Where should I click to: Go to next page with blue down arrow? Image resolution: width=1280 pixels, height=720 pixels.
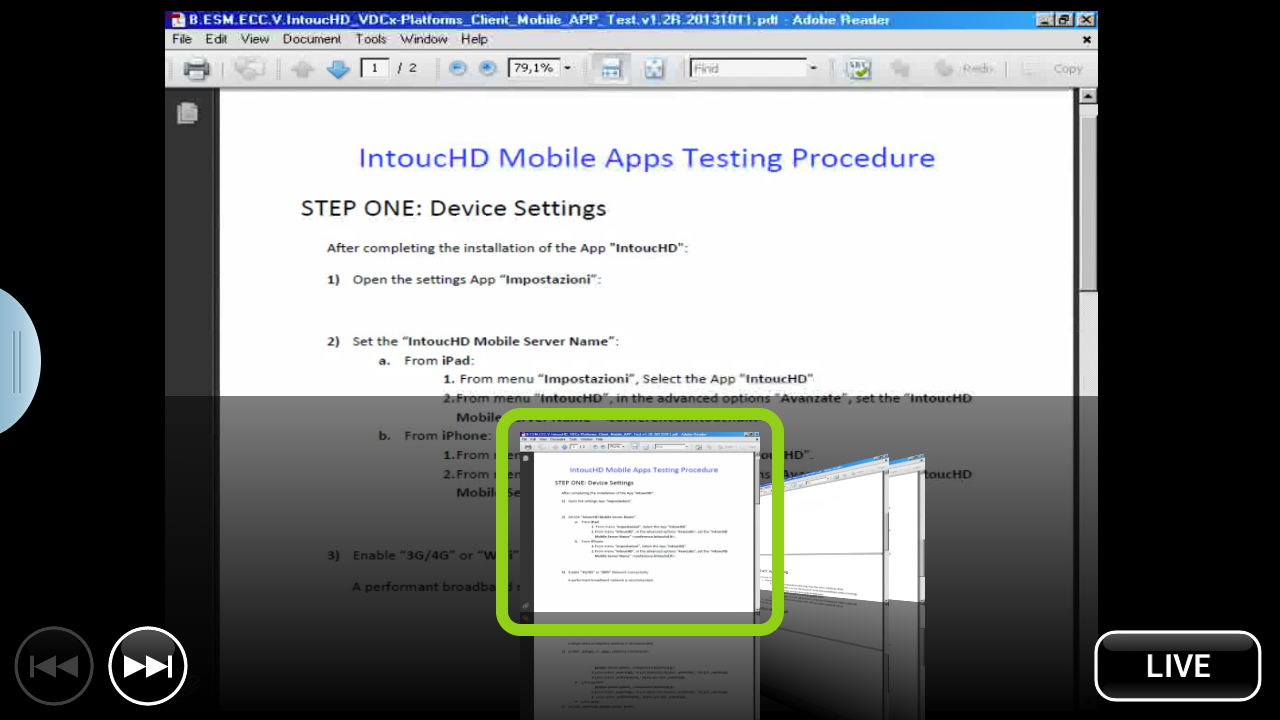338,69
